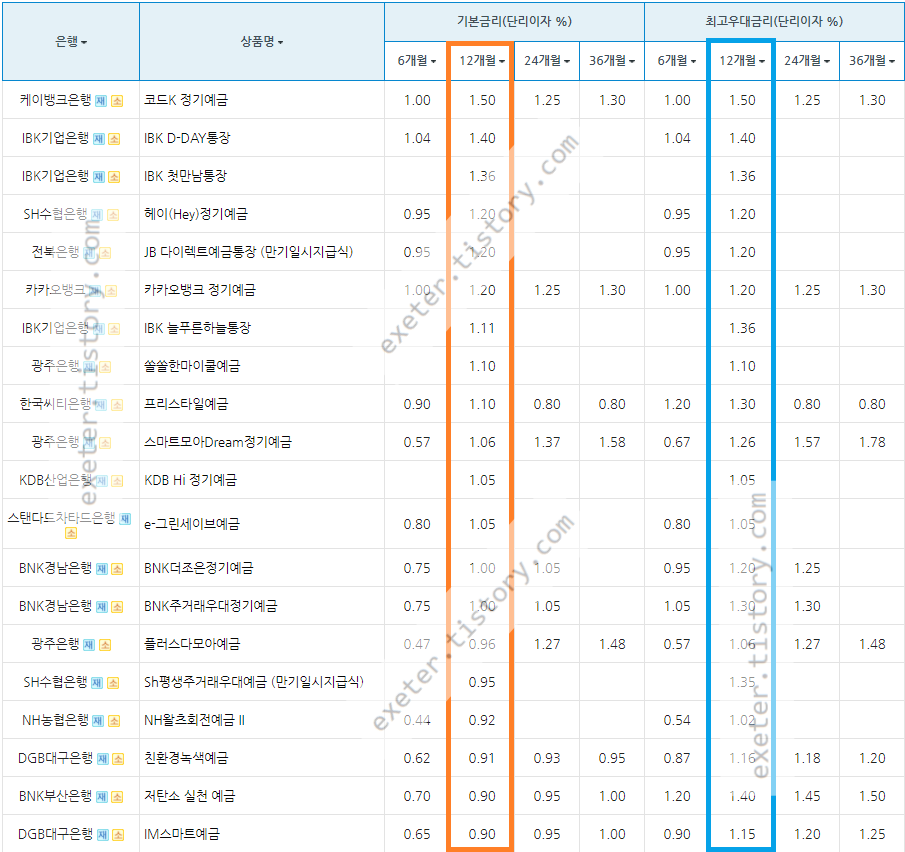Viewport: 905px width, 852px height.
Task: Click the 재 badge beside BNK부산은행
Action: 102,797
